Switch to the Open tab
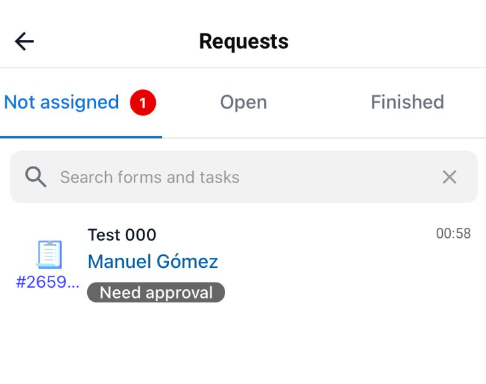486x384 pixels. pyautogui.click(x=243, y=102)
